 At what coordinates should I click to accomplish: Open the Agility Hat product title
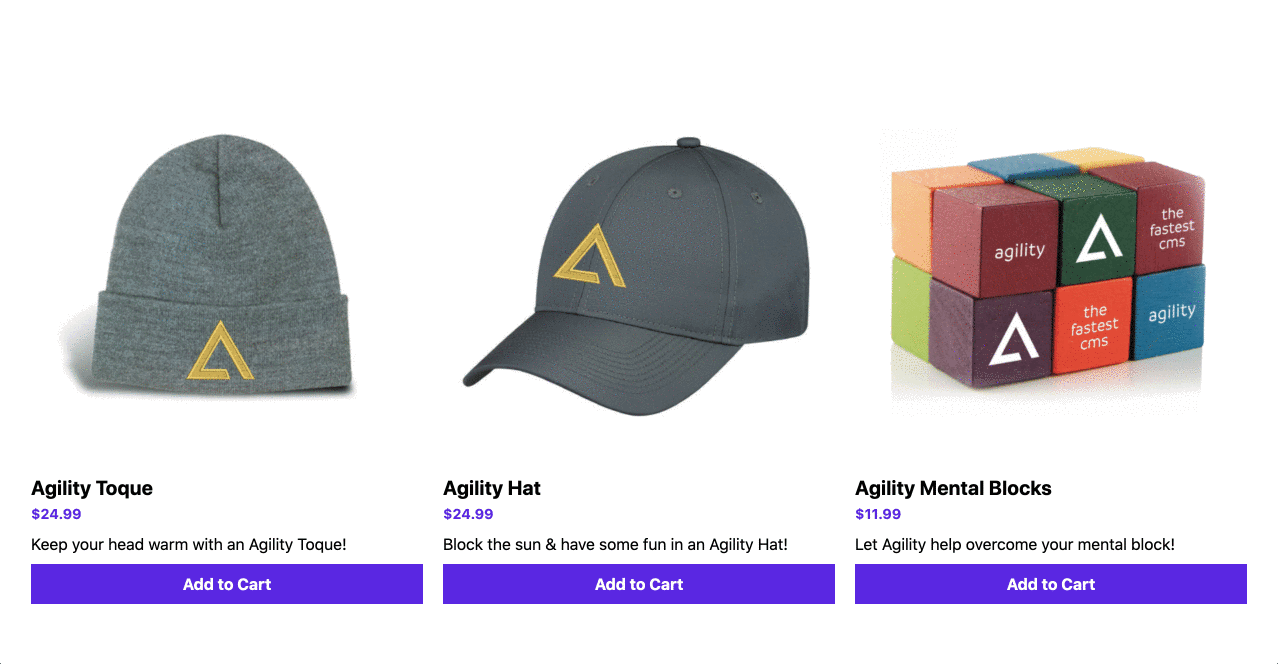tap(492, 488)
